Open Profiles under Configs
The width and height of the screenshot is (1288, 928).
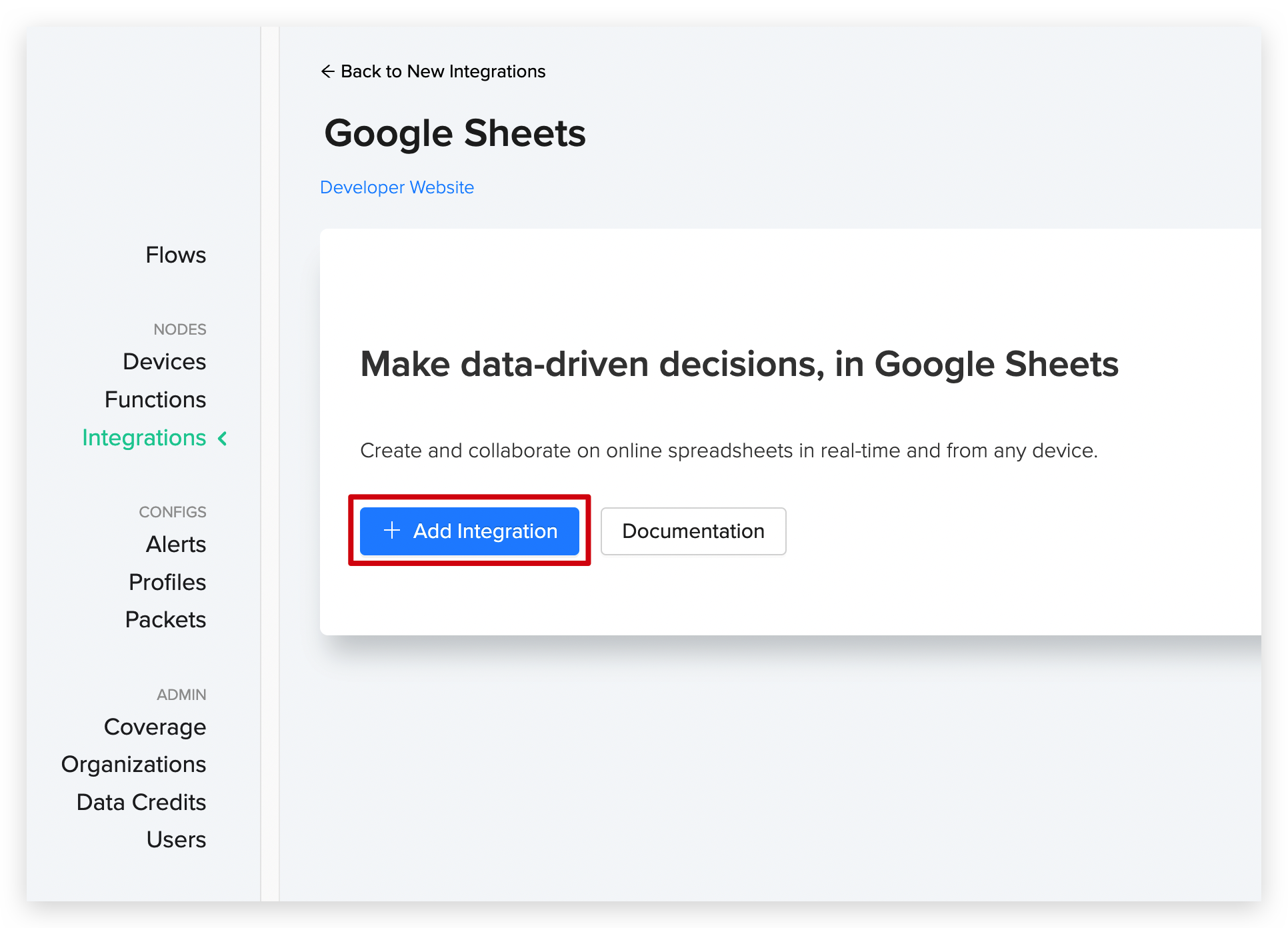click(x=167, y=582)
